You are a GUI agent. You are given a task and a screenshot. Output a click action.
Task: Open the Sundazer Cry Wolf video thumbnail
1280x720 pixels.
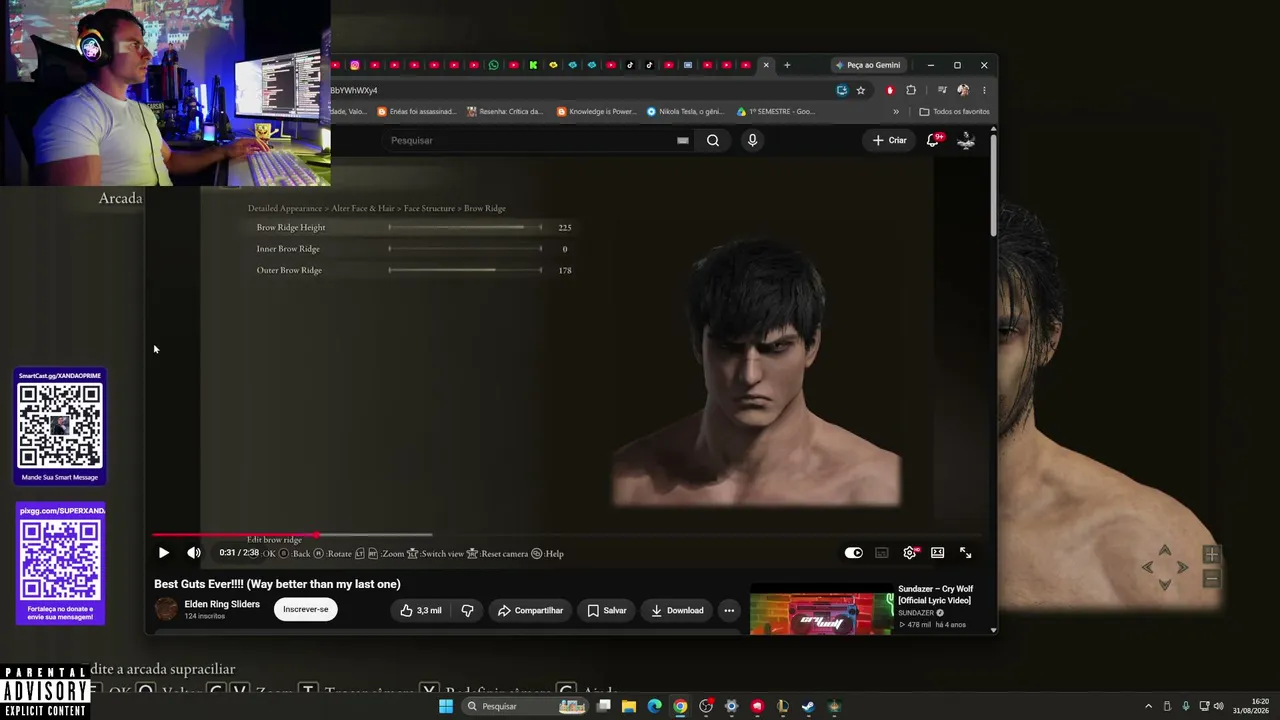click(822, 612)
